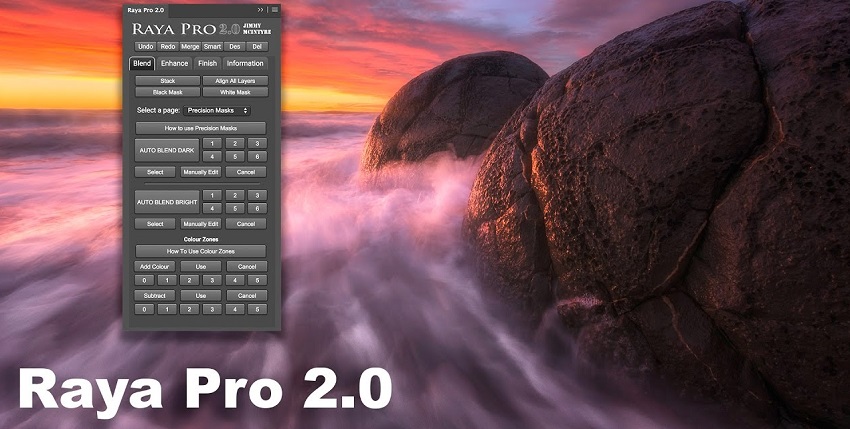Image resolution: width=850 pixels, height=429 pixels.
Task: Choose mask 4 beside Auto Blend Bright
Action: [212, 208]
